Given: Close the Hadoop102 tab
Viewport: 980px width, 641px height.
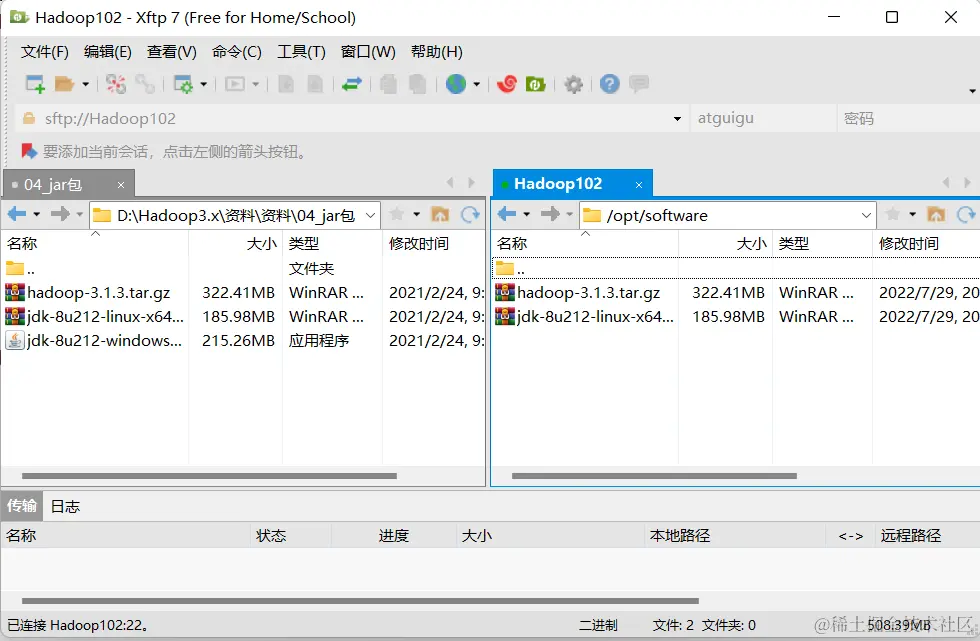Looking at the screenshot, I should 639,184.
